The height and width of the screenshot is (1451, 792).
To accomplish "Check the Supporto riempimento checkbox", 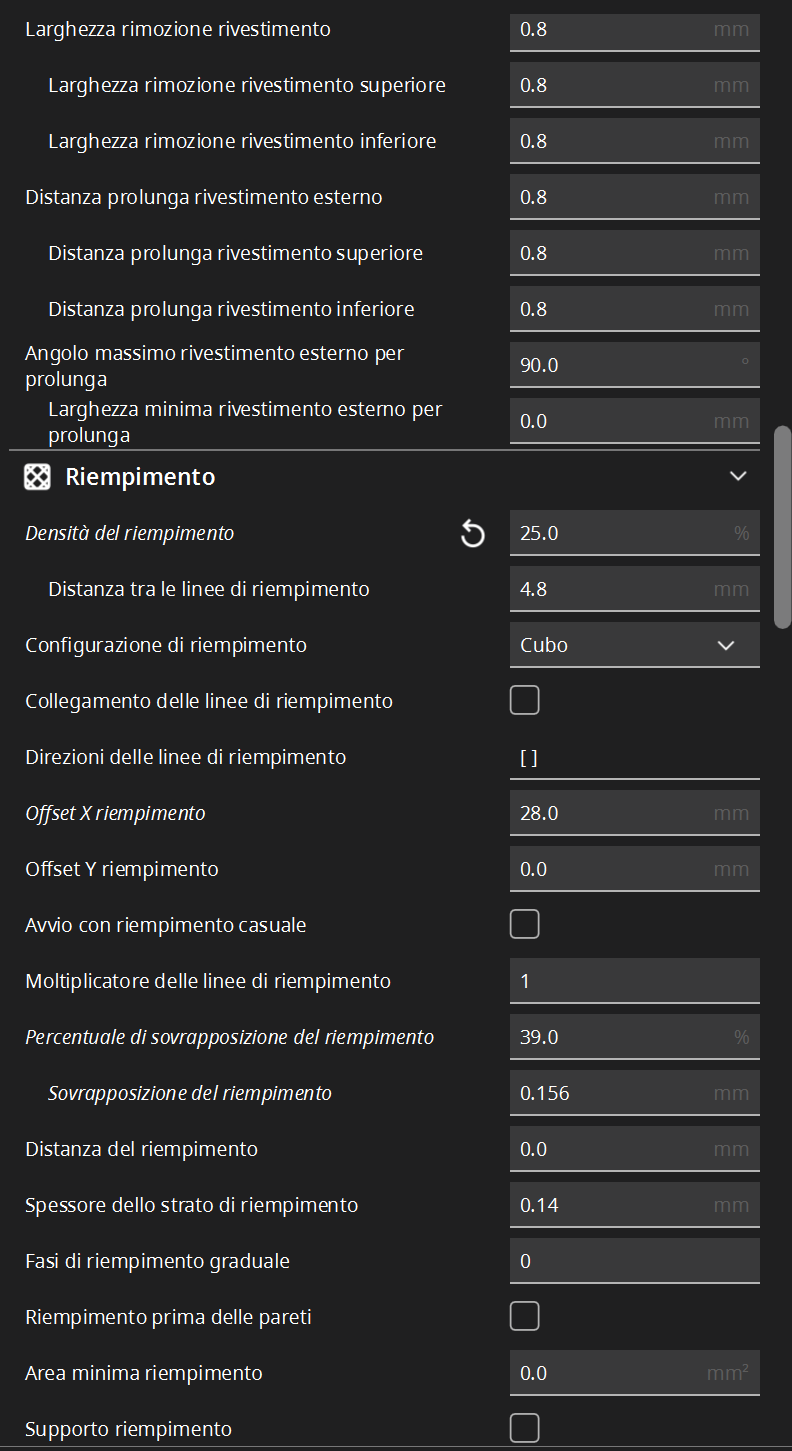I will [x=525, y=1428].
